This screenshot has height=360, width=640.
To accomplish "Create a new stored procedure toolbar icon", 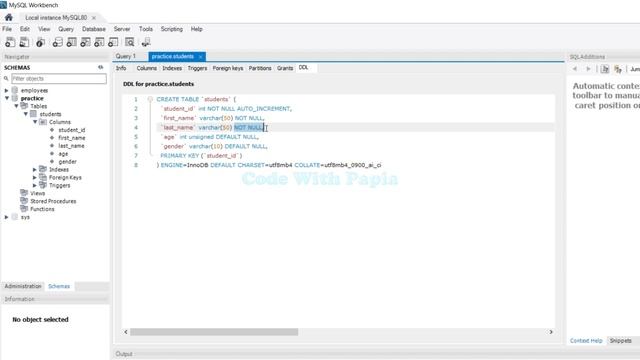I will point(99,42).
